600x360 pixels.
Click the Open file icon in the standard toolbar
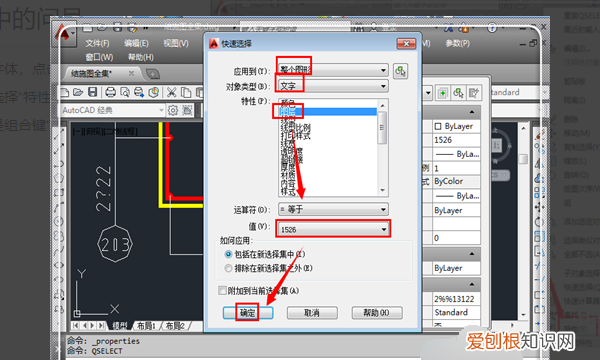tap(78, 92)
